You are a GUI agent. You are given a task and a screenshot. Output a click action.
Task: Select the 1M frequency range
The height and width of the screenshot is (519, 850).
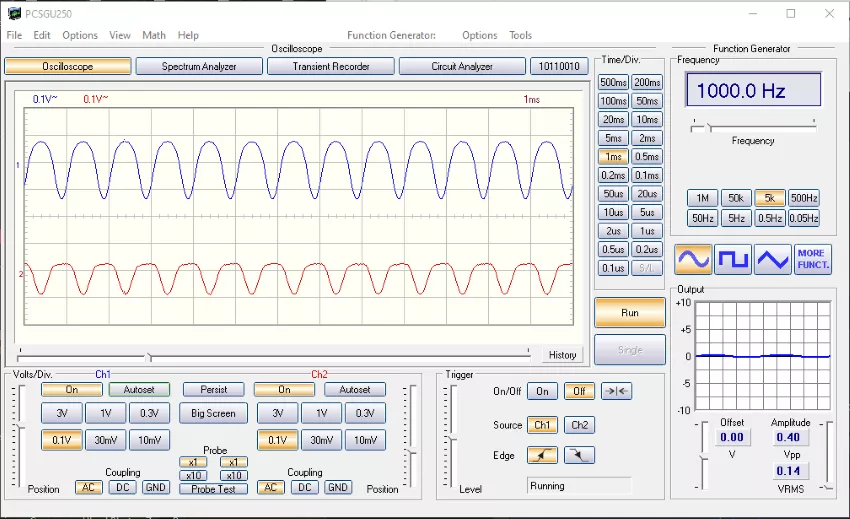(703, 198)
